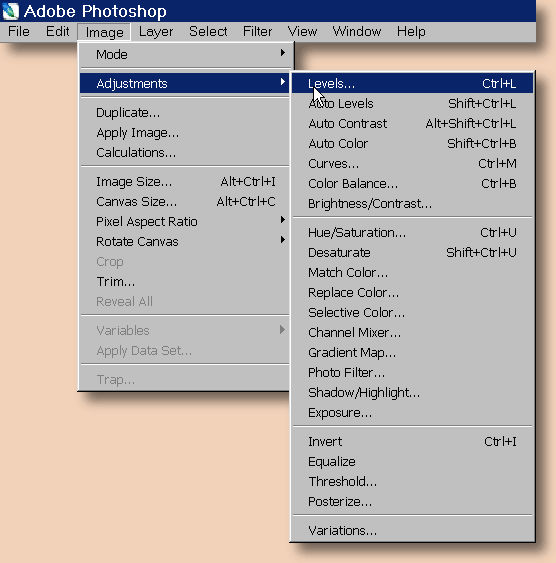Select Desaturate command
The width and height of the screenshot is (556, 563).
point(412,253)
